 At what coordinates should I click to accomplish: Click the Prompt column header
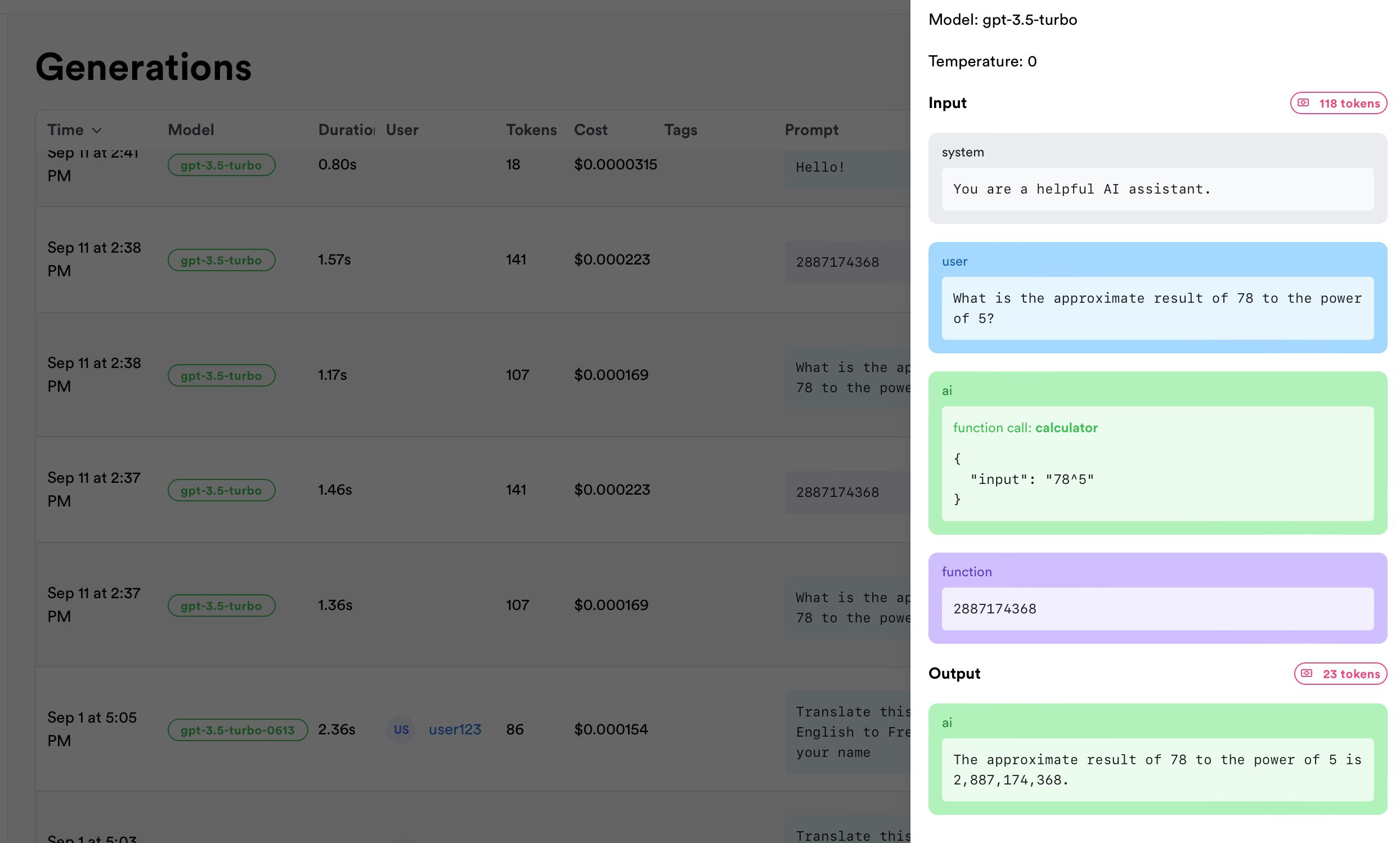(811, 129)
